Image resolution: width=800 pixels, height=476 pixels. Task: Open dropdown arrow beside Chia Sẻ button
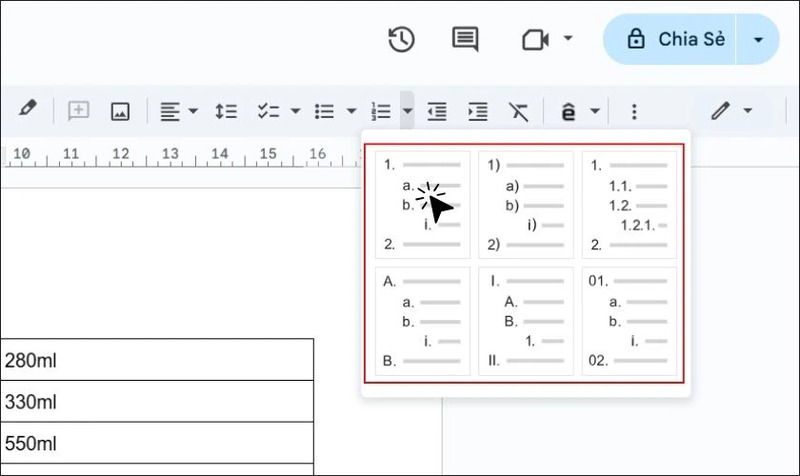point(758,40)
